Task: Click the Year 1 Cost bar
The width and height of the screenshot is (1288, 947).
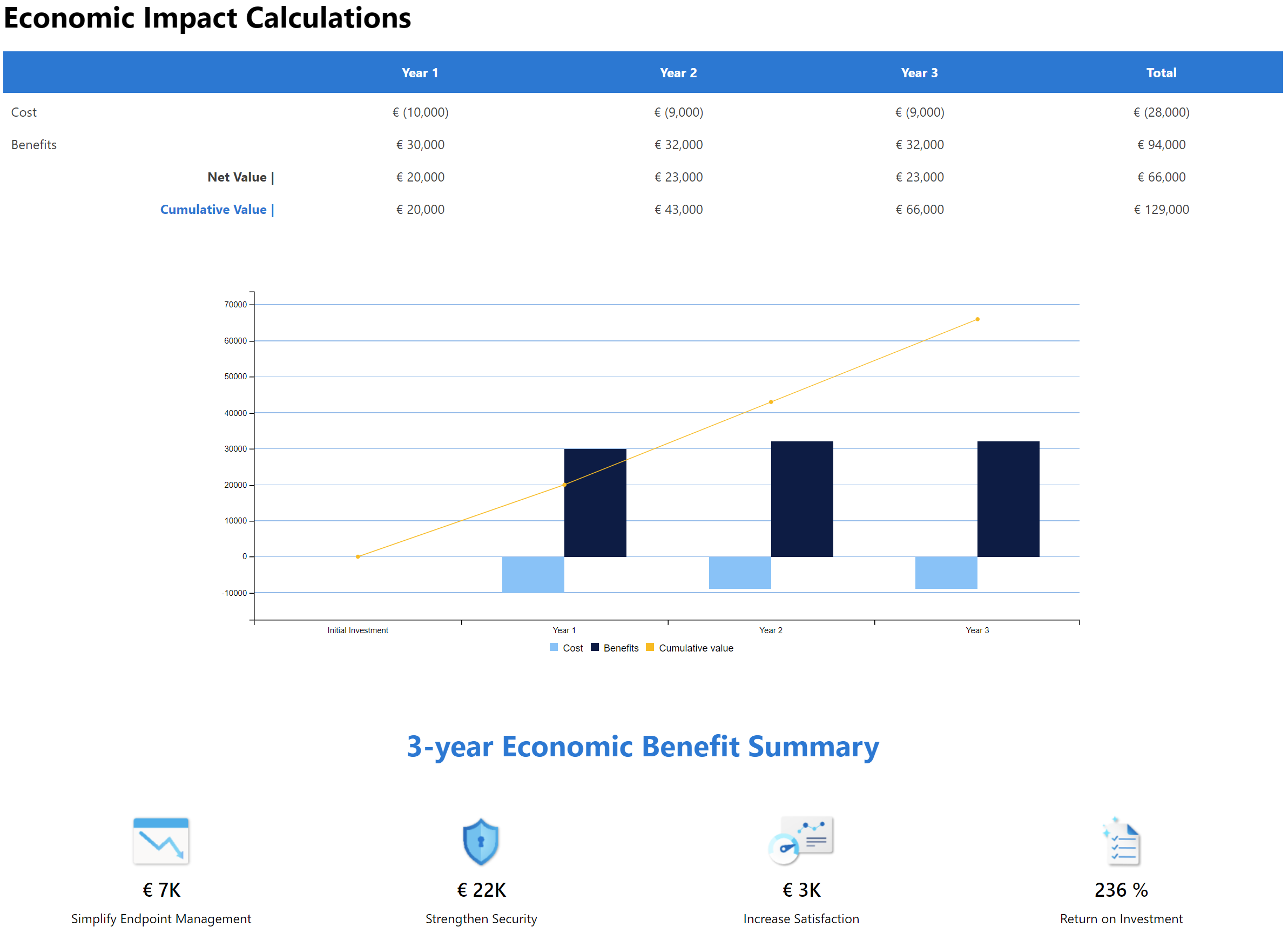Action: pyautogui.click(x=534, y=574)
